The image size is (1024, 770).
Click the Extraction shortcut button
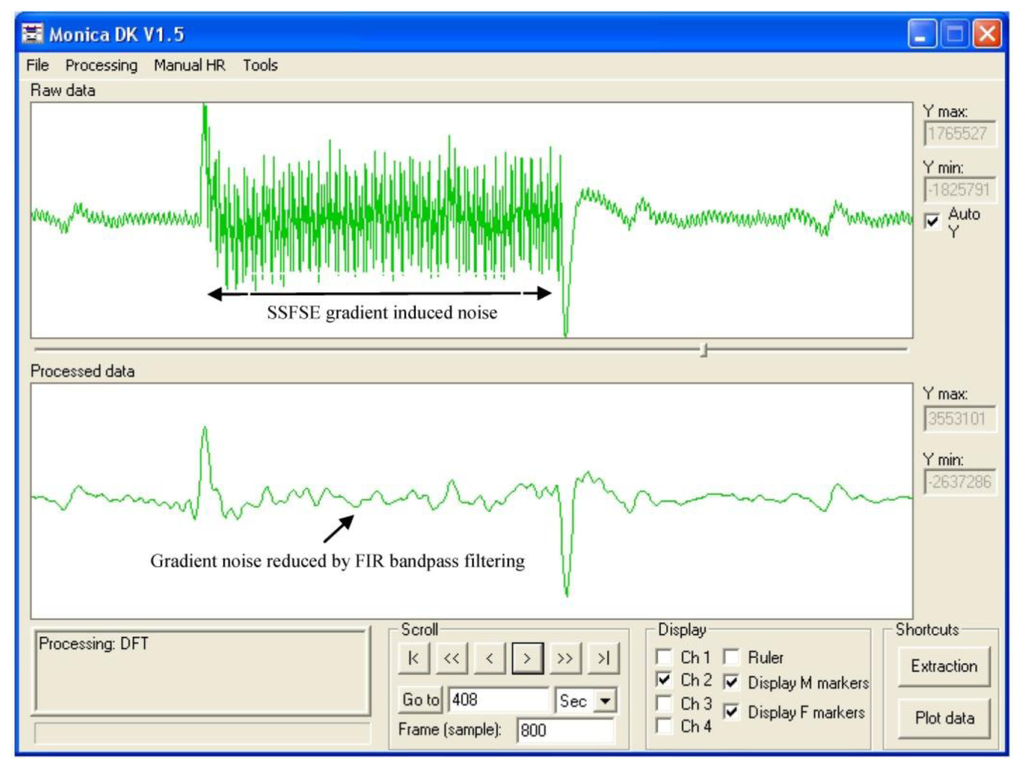[944, 666]
